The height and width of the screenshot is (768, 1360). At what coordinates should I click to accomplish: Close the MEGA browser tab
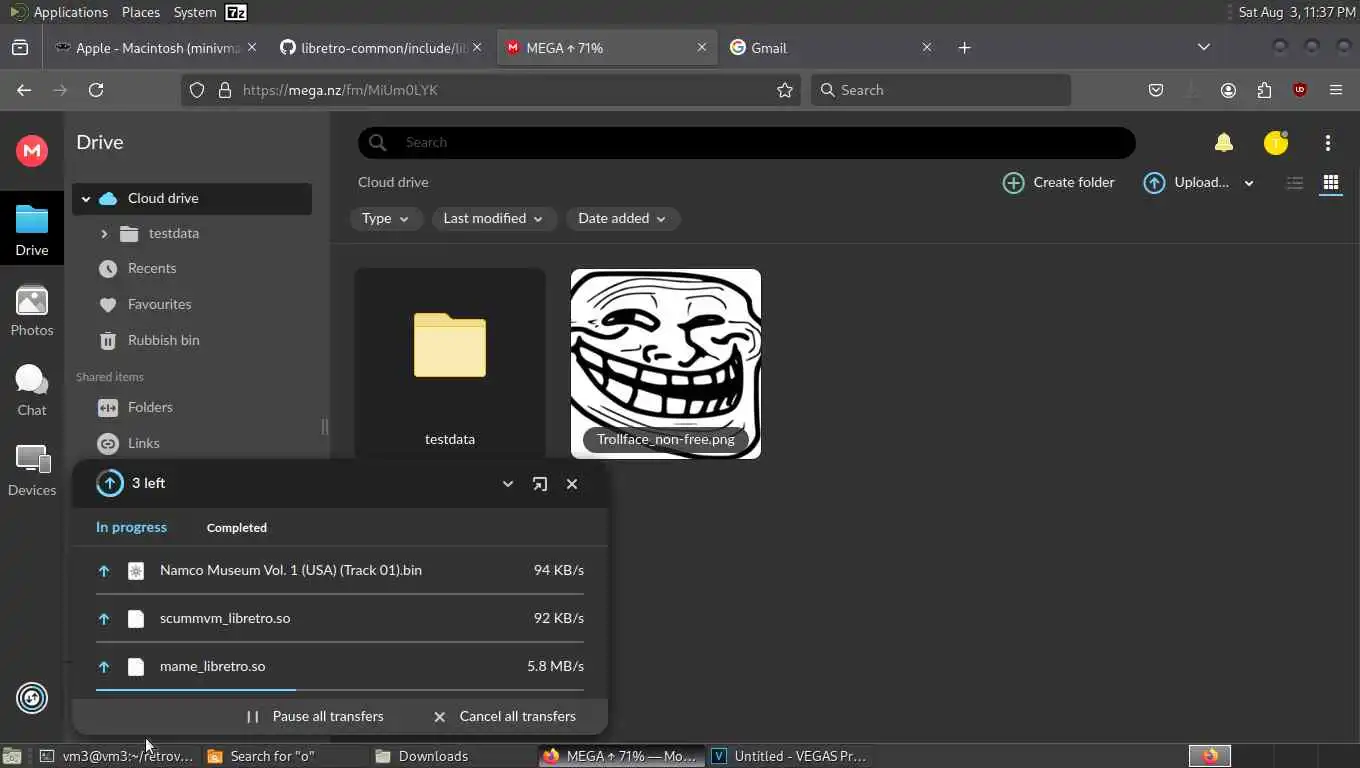click(x=702, y=47)
